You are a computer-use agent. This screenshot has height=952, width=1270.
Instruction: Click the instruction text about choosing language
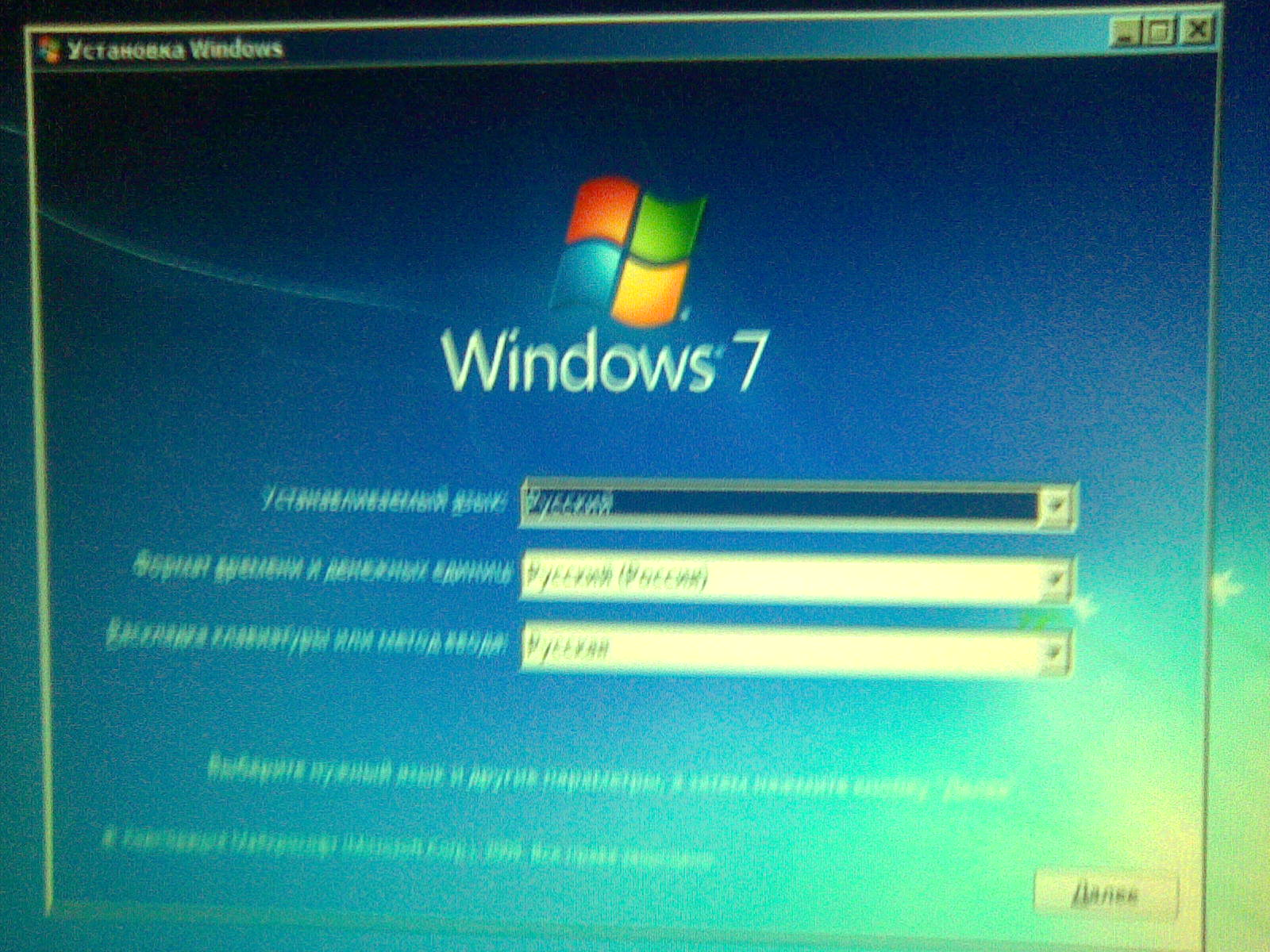tap(610, 777)
